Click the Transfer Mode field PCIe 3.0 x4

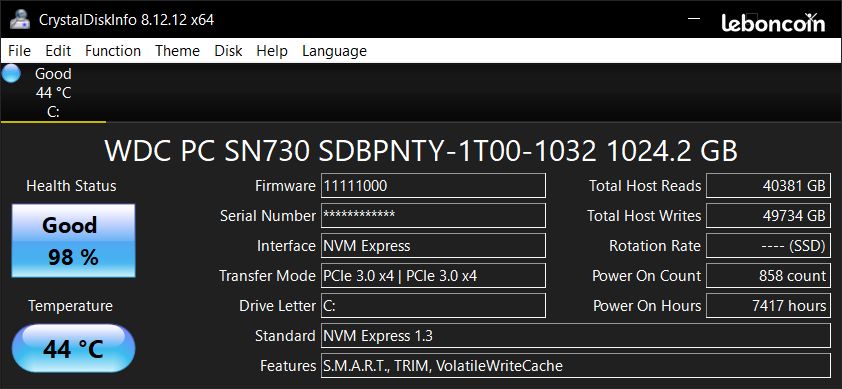(x=433, y=276)
